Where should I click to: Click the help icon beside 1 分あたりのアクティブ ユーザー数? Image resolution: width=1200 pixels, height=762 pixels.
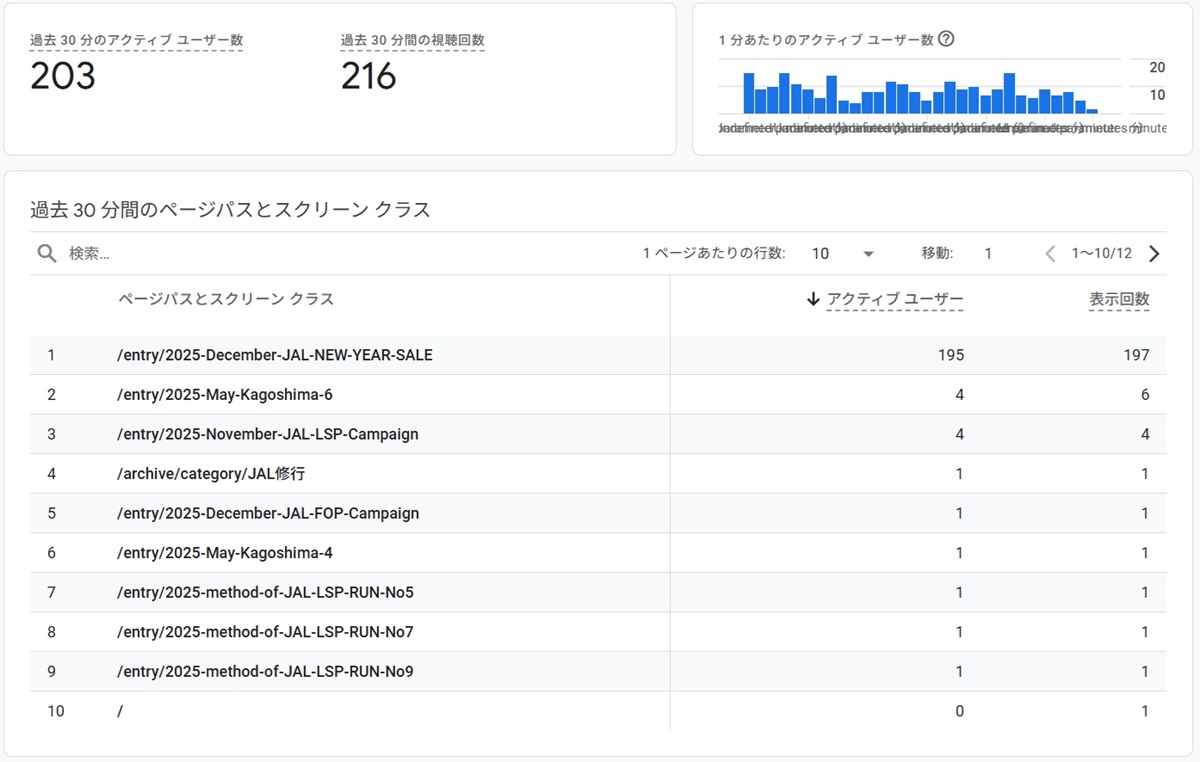point(946,40)
